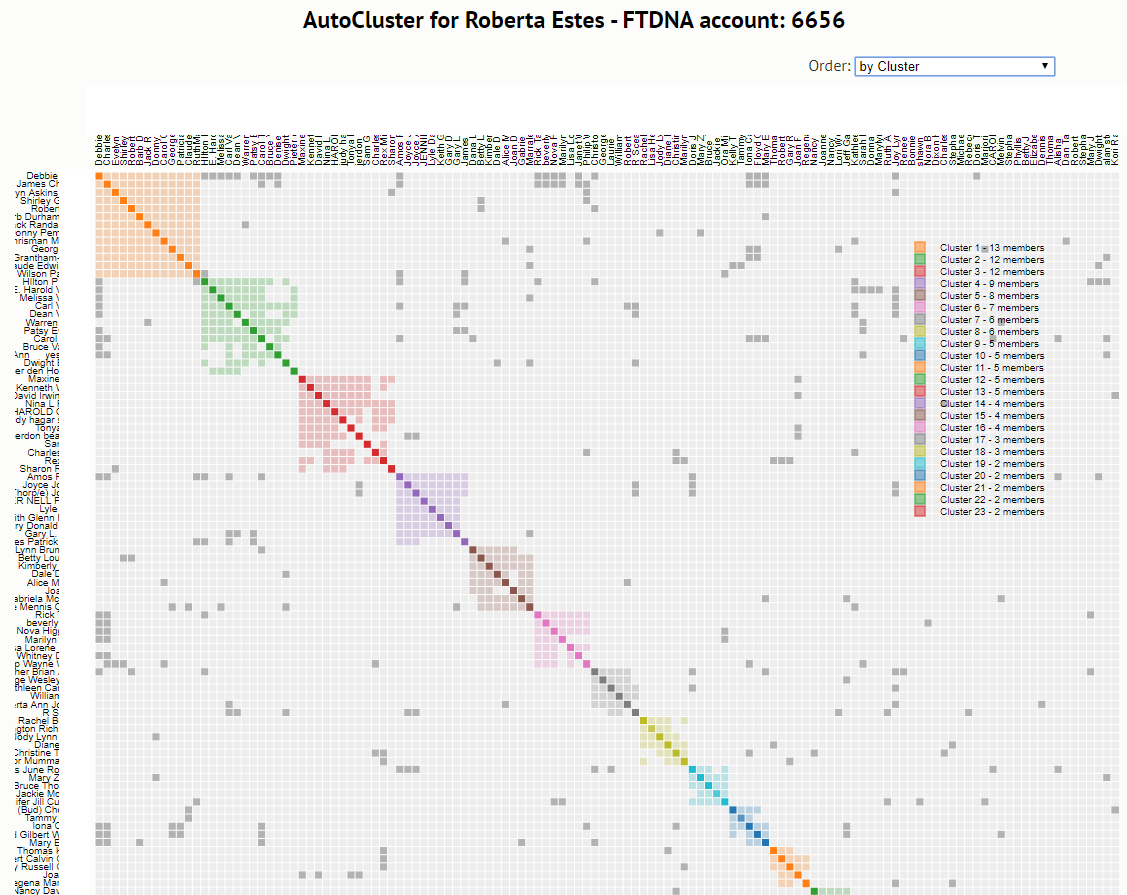The height and width of the screenshot is (895, 1127).
Task: Click the Cluster 8 olive legend swatch
Action: point(919,331)
